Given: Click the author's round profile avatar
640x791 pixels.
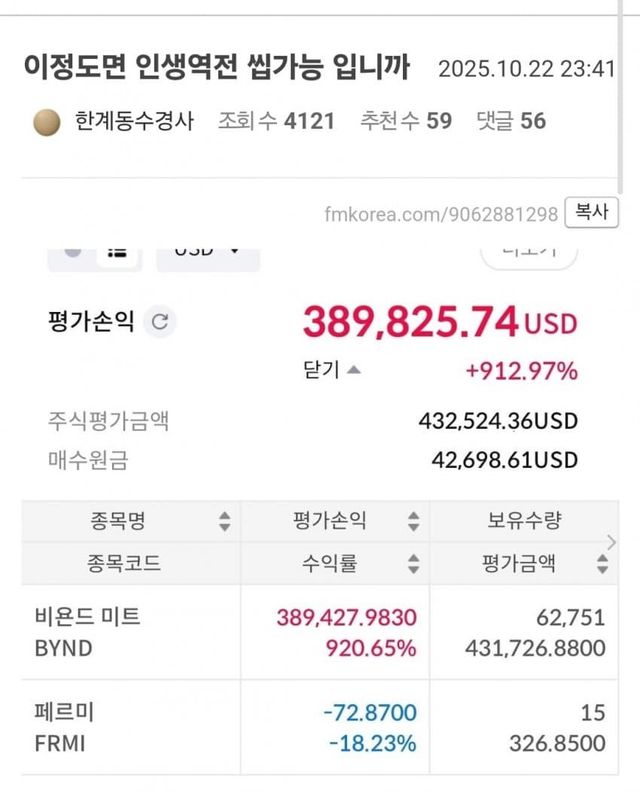Looking at the screenshot, I should point(47,122).
